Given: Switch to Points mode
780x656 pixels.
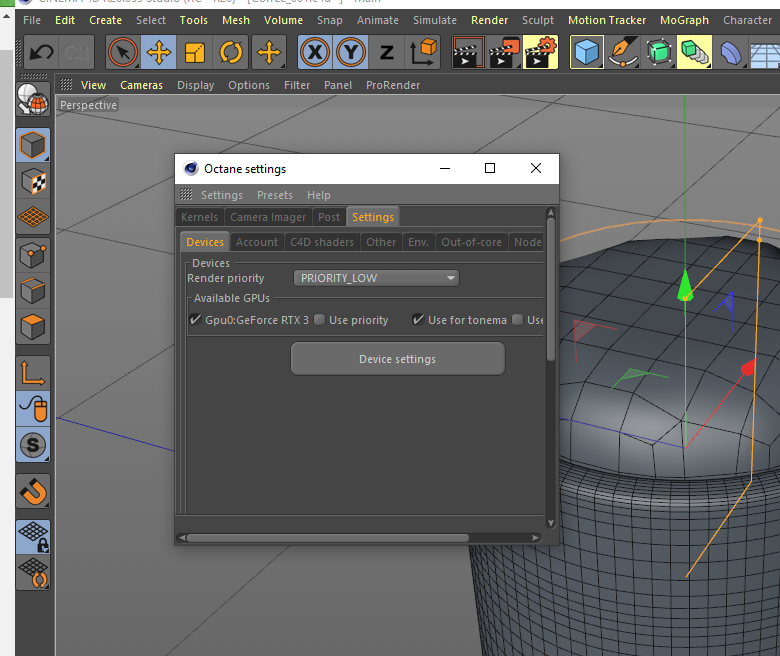Looking at the screenshot, I should [x=33, y=255].
